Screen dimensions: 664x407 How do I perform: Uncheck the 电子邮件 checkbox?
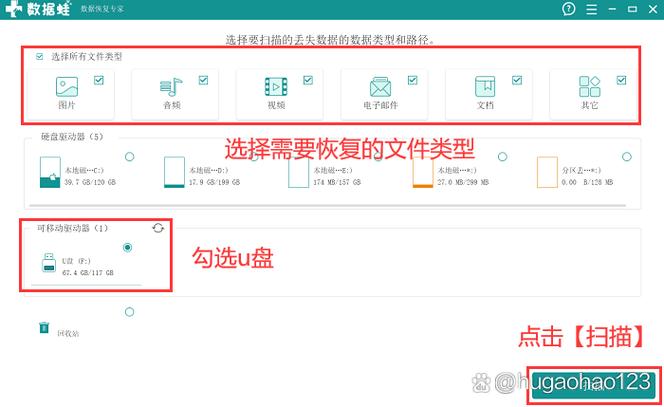click(x=412, y=80)
